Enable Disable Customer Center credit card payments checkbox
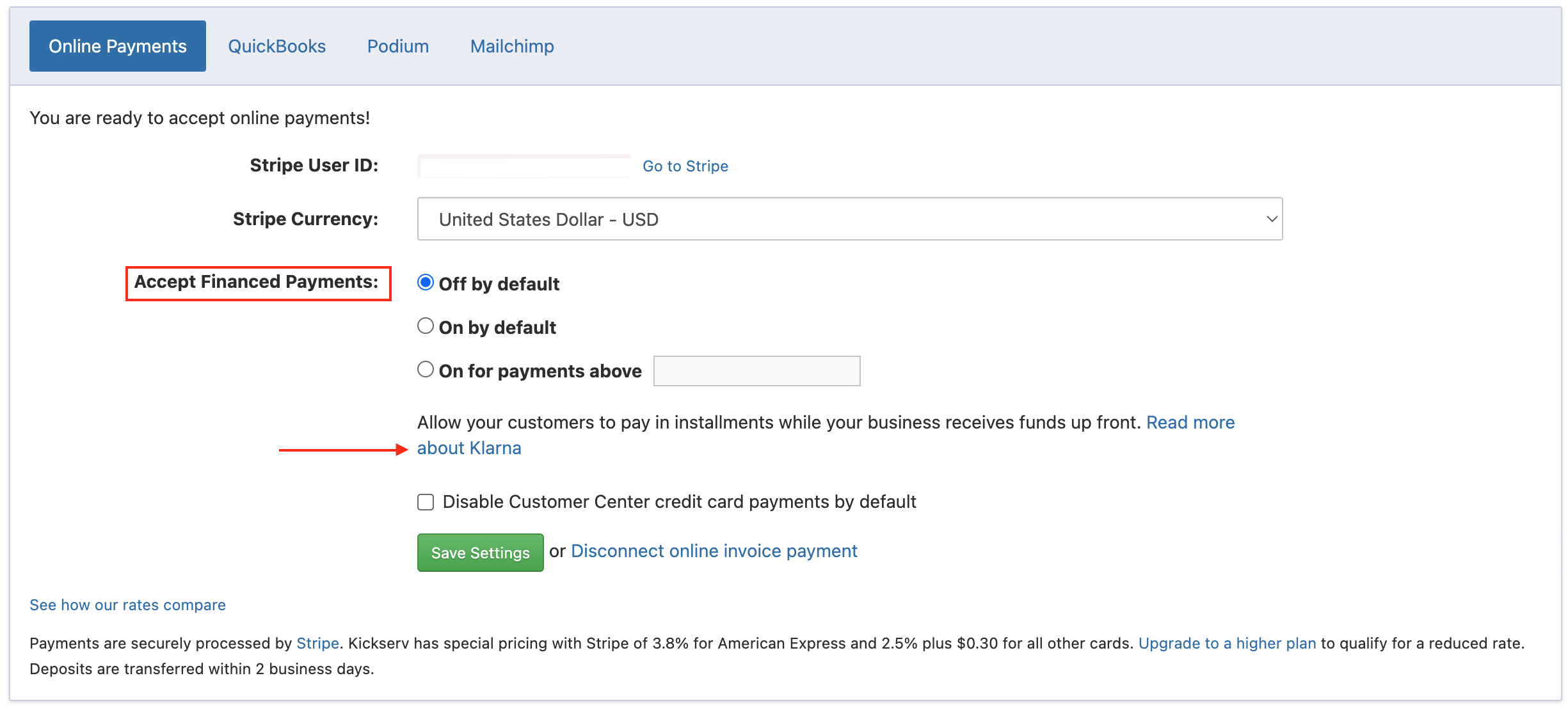Viewport: 1568px width, 710px height. (426, 502)
